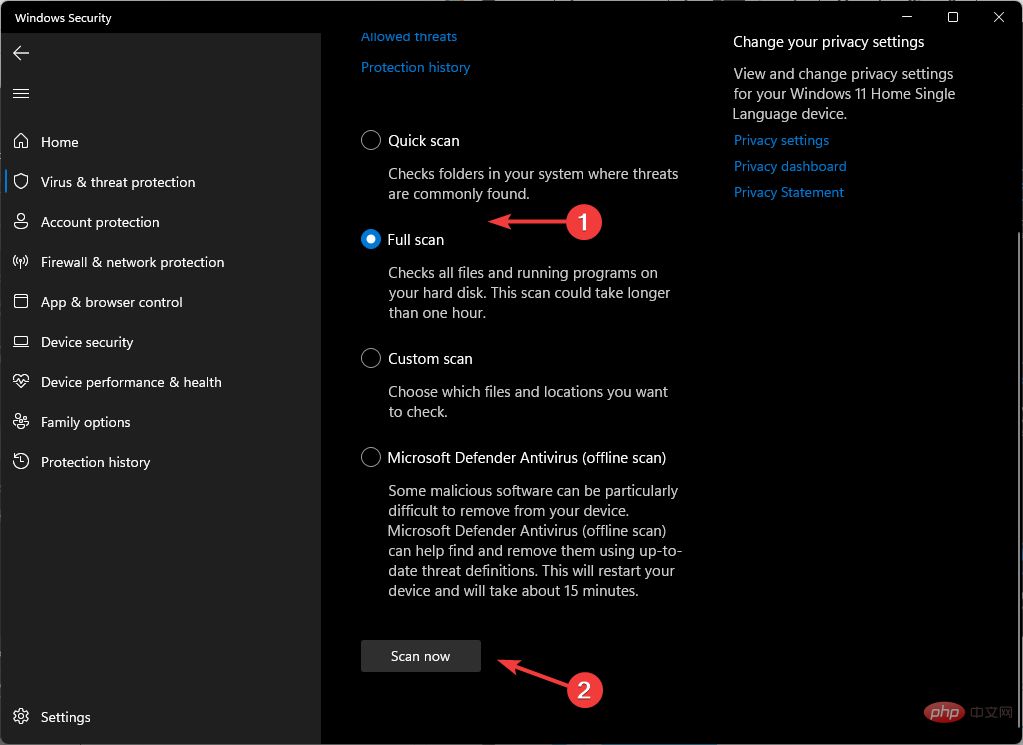The width and height of the screenshot is (1023, 745).
Task: Open Device performance & health heart icon
Action: point(21,382)
